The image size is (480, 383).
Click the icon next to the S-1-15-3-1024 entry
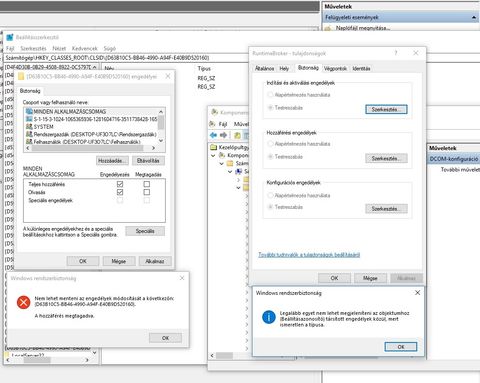(29, 119)
